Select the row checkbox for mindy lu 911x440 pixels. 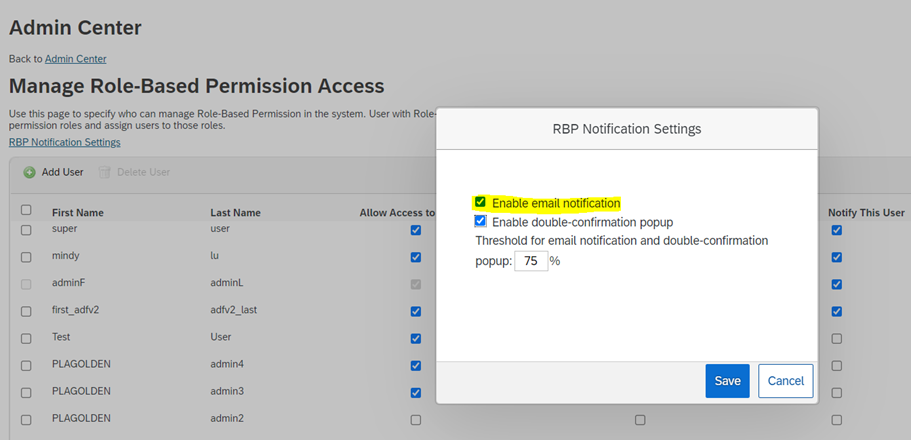click(x=26, y=257)
